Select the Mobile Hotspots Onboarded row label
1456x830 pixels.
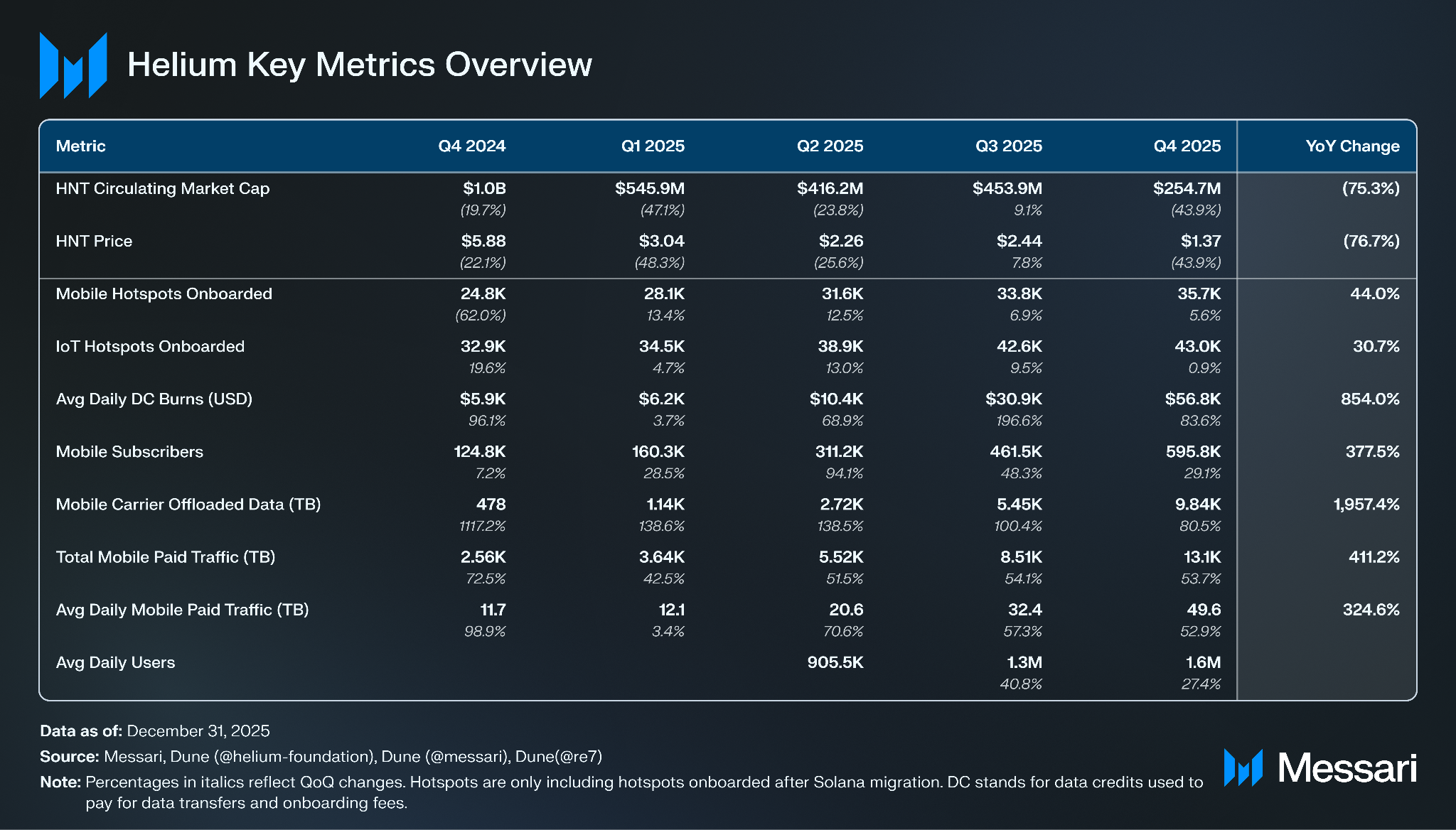164,294
